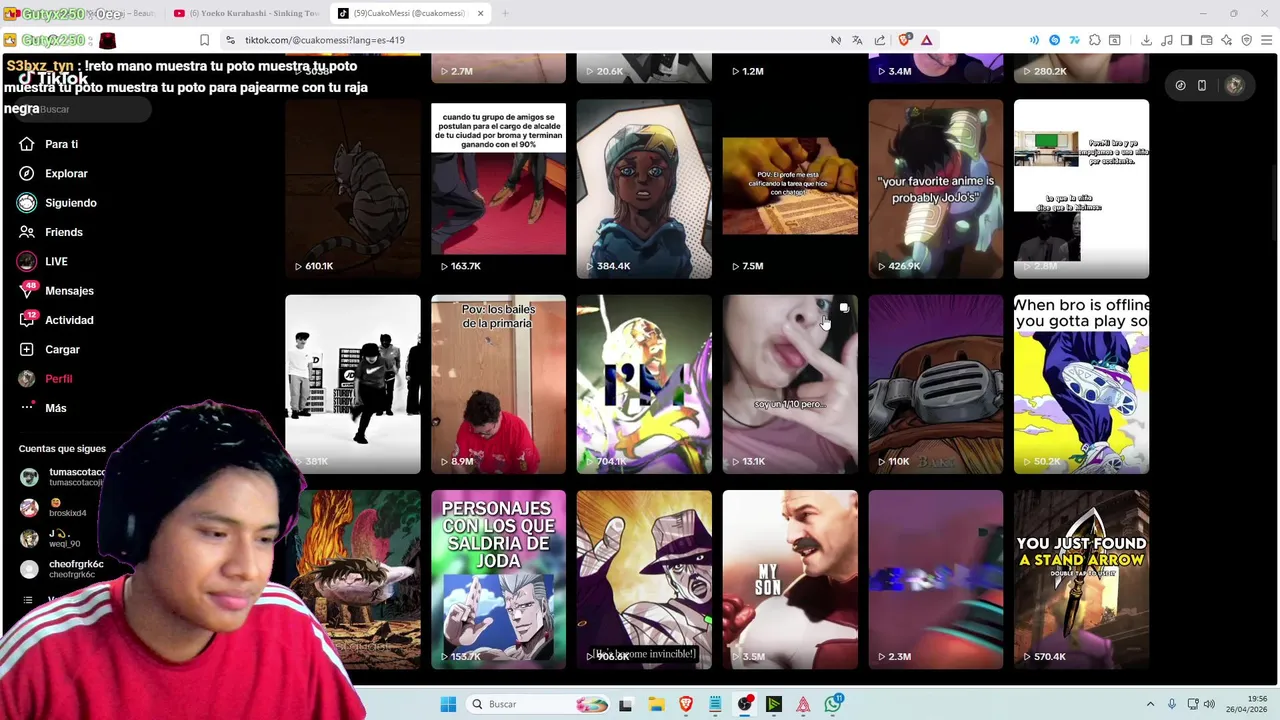Open WhatsApp from the taskbar
Viewport: 1280px width, 720px height.
click(x=833, y=704)
